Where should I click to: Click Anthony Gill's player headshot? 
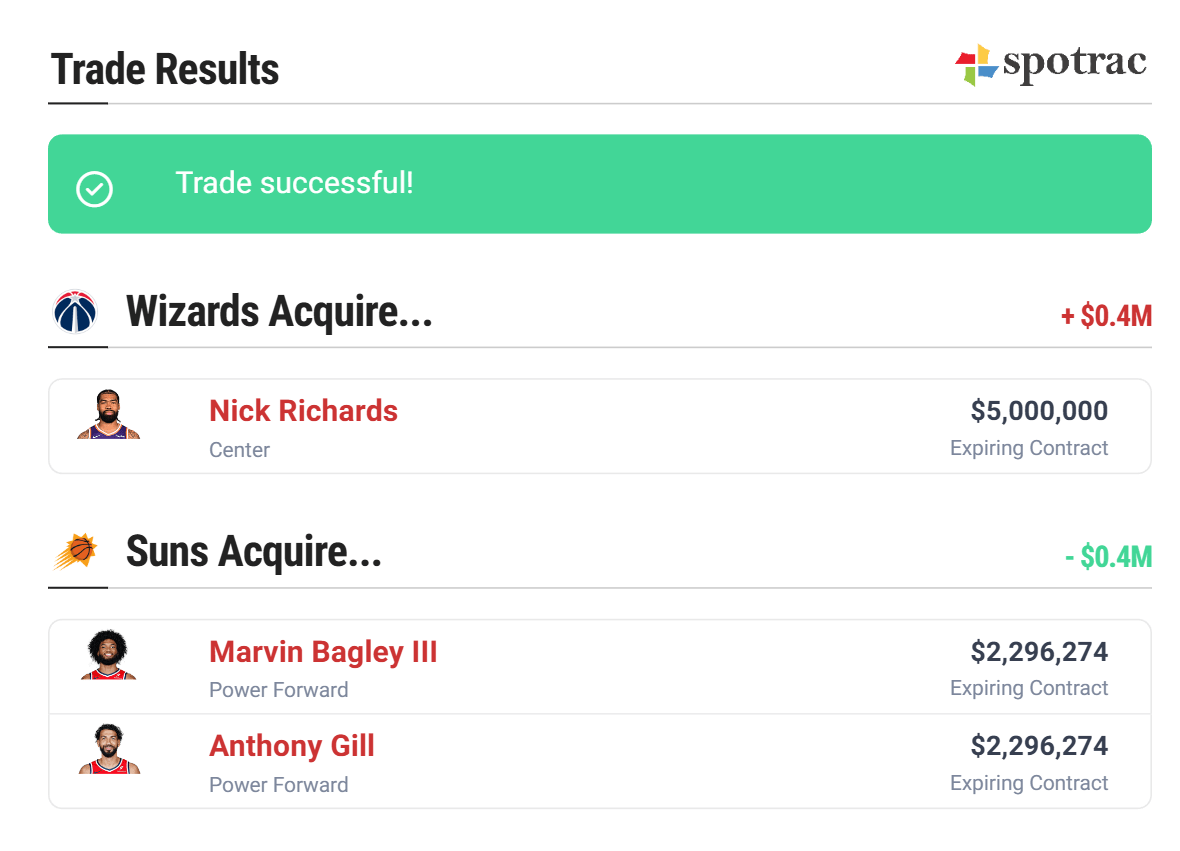pos(108,750)
